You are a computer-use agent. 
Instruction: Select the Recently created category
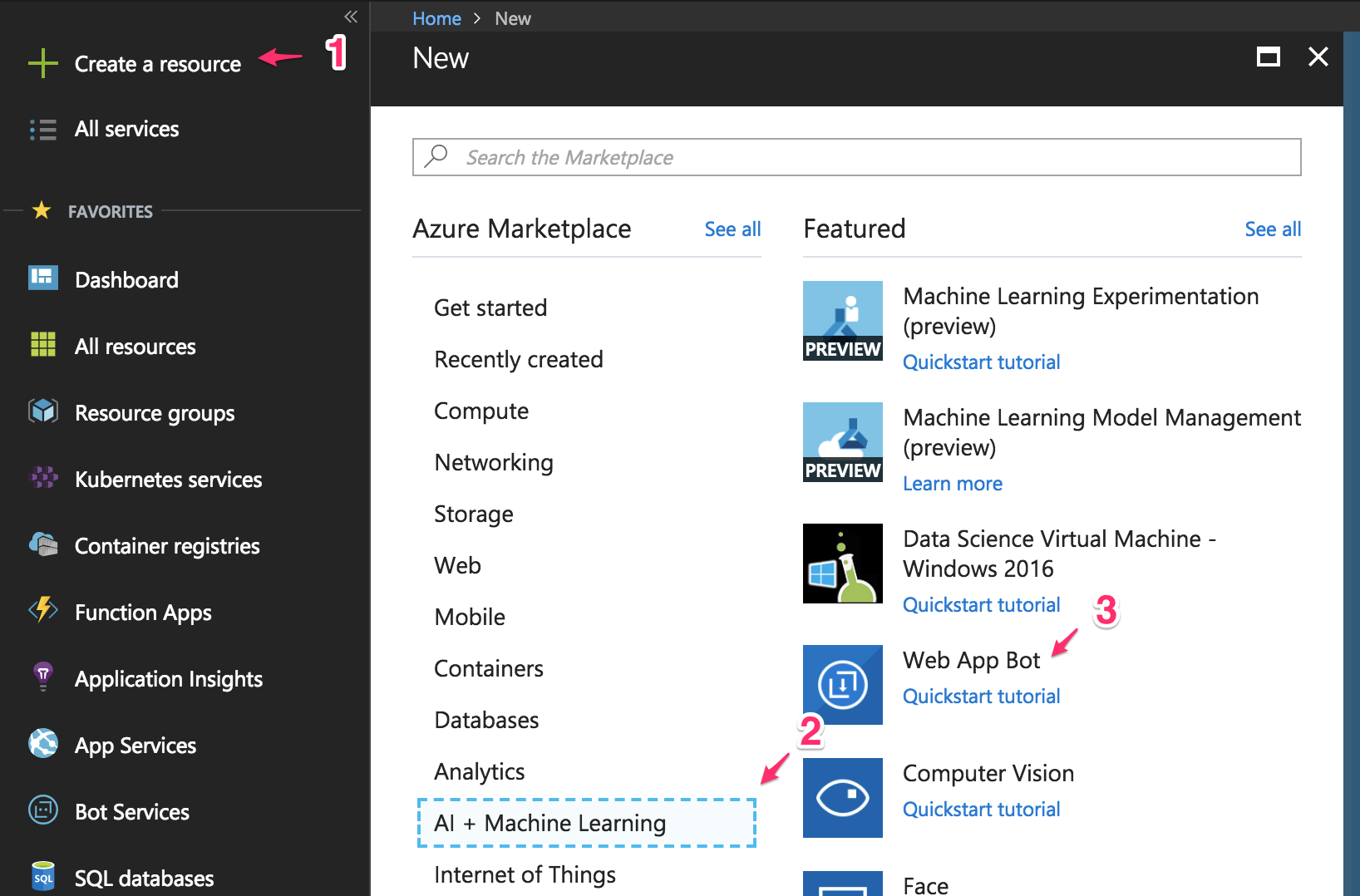pos(519,359)
